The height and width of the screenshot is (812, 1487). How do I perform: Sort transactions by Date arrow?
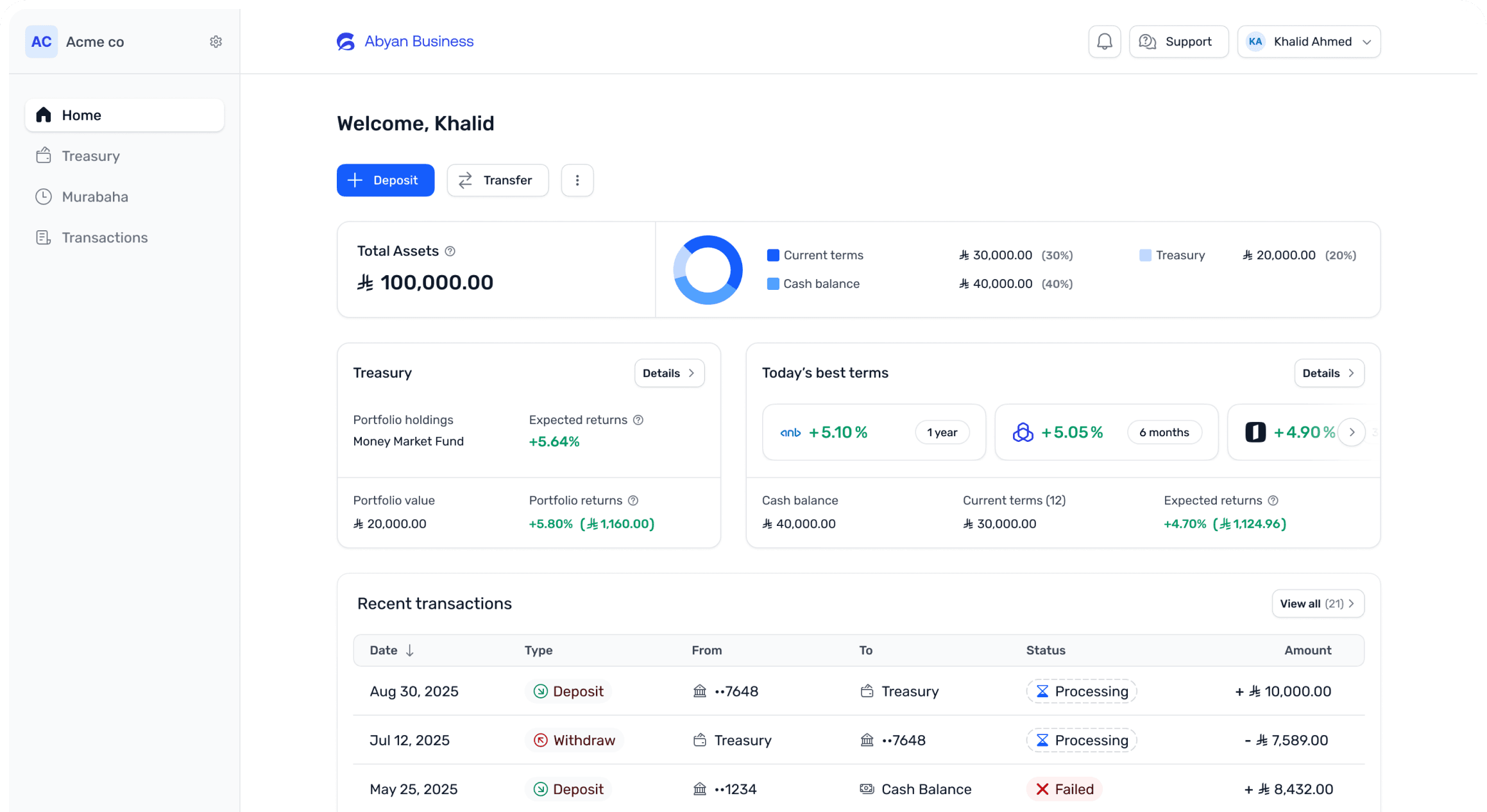tap(409, 650)
